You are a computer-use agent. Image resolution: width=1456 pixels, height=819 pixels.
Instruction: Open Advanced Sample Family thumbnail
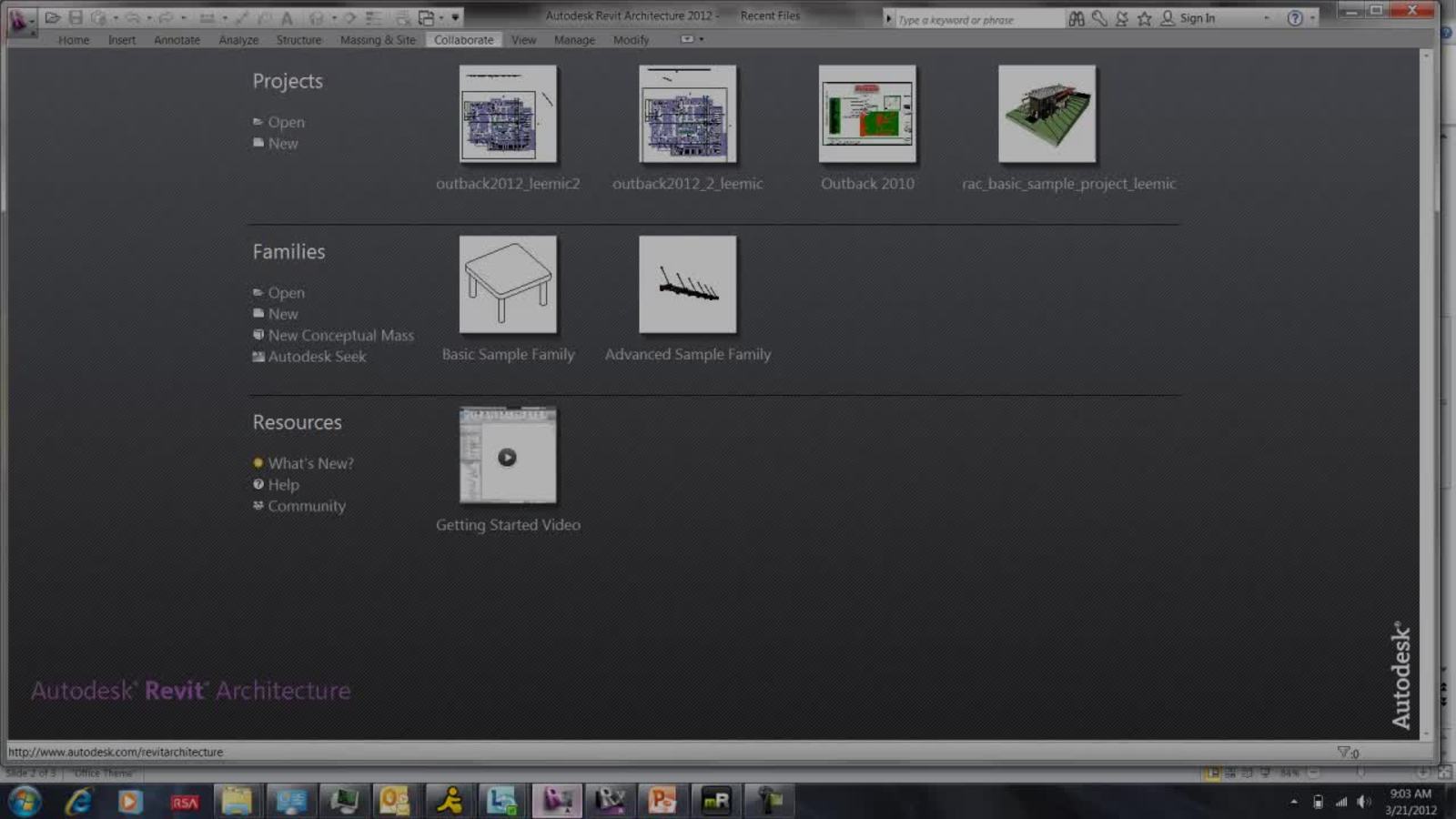pos(688,285)
